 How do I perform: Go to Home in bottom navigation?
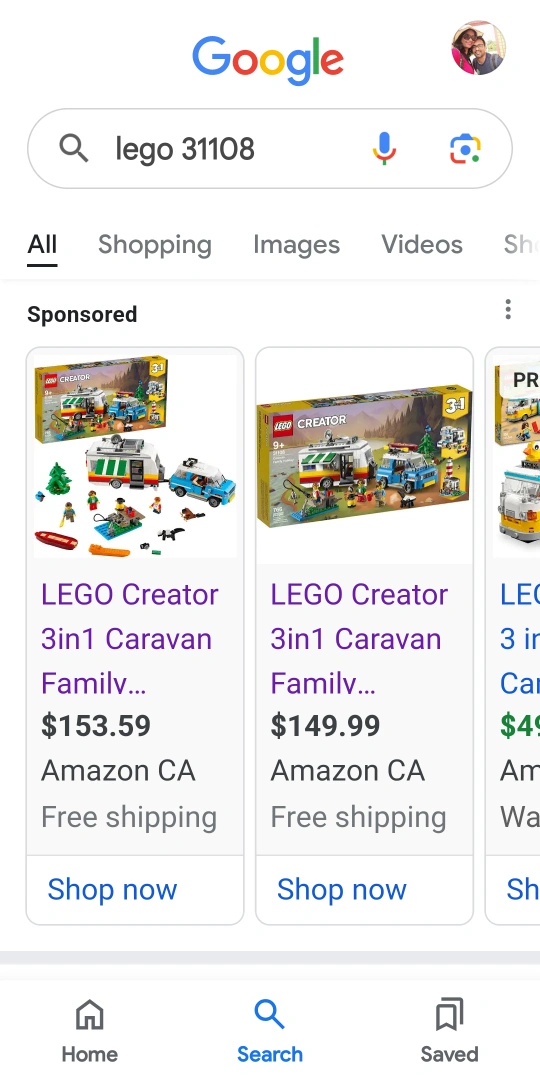point(90,1030)
